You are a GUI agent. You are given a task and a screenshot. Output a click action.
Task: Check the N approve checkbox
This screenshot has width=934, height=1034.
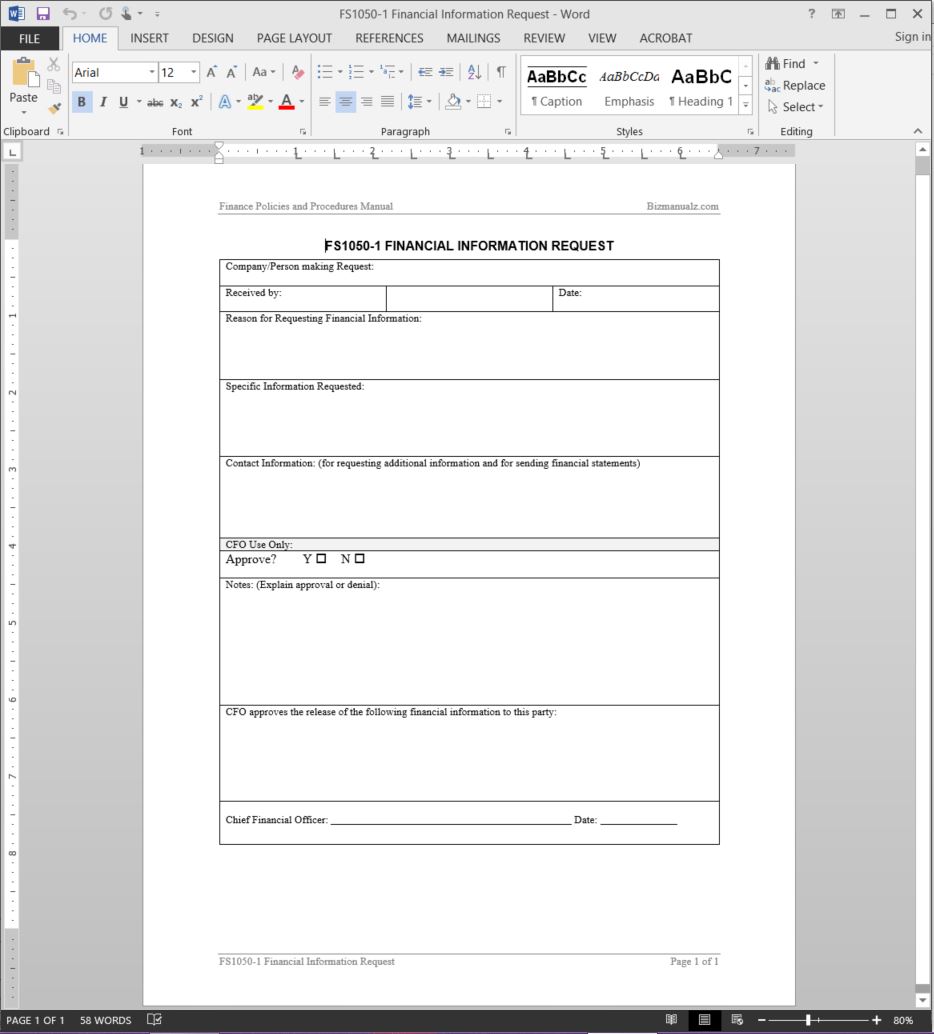coord(359,559)
